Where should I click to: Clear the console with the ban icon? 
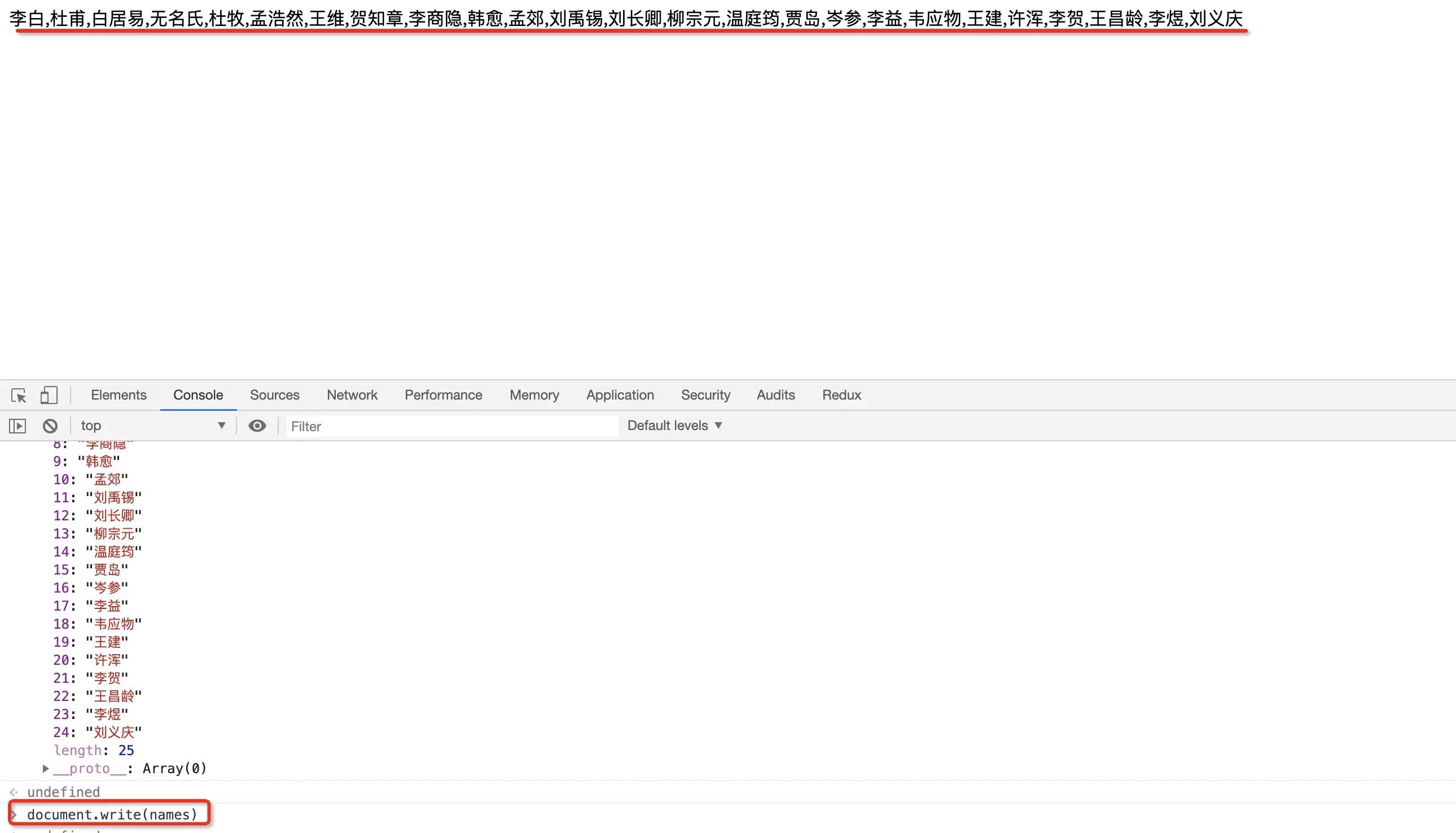click(x=50, y=426)
